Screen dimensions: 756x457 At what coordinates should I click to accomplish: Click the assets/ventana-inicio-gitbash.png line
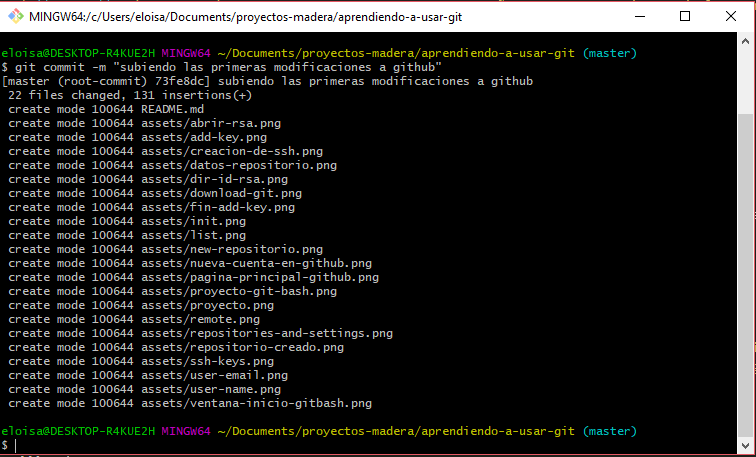click(x=256, y=403)
